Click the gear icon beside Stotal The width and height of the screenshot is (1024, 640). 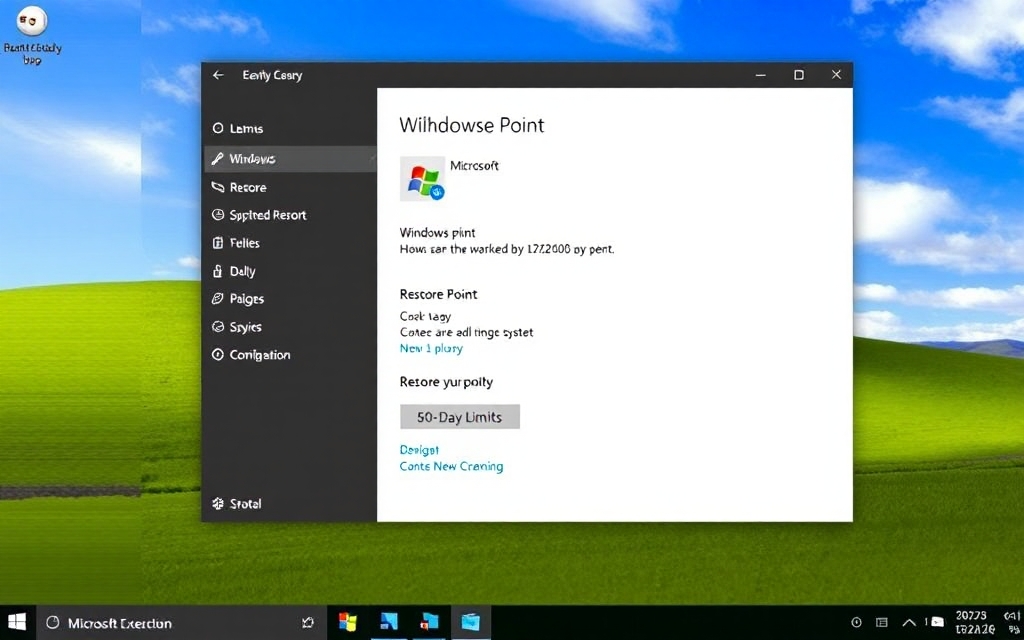pos(218,504)
